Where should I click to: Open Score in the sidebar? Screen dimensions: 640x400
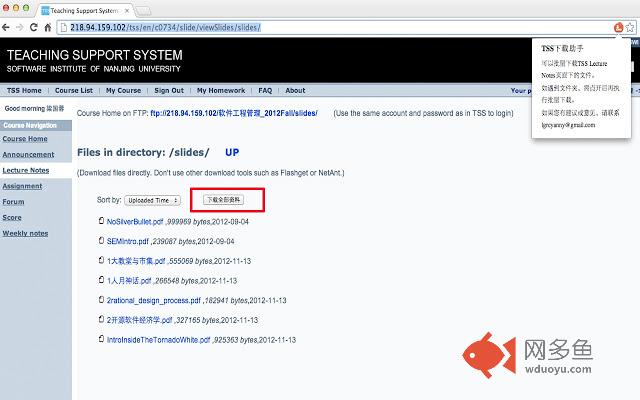[12, 218]
